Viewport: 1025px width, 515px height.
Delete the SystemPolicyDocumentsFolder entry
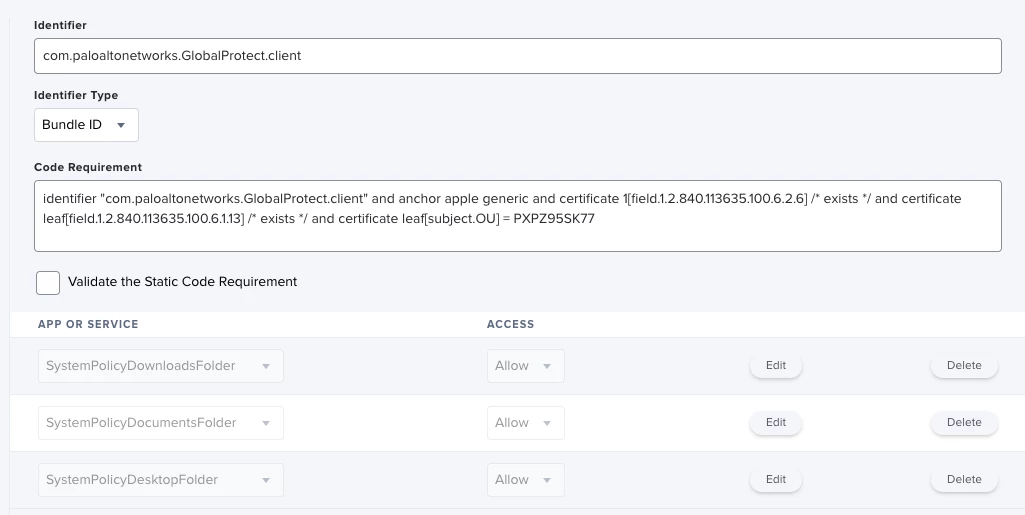coord(964,423)
